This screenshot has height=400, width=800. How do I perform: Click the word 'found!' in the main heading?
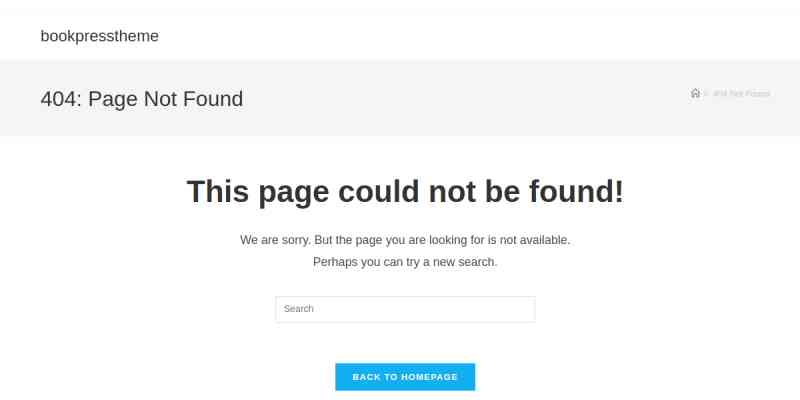click(x=577, y=191)
